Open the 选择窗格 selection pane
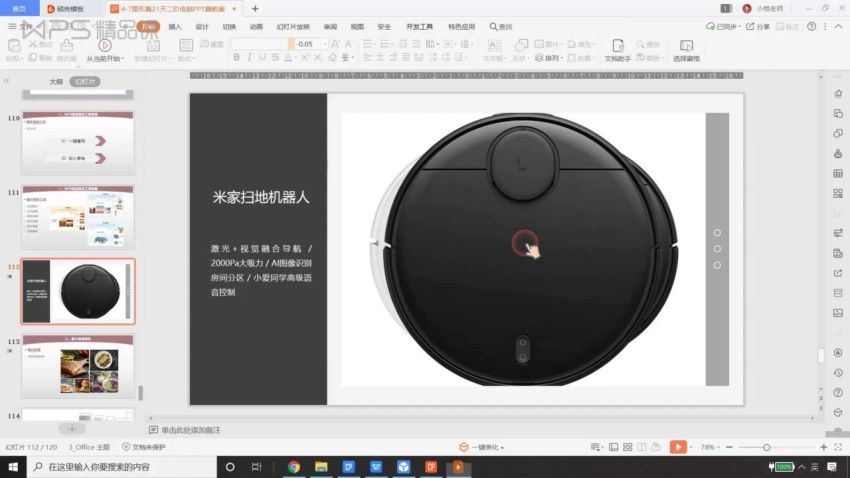This screenshot has height=478, width=850. coord(686,50)
